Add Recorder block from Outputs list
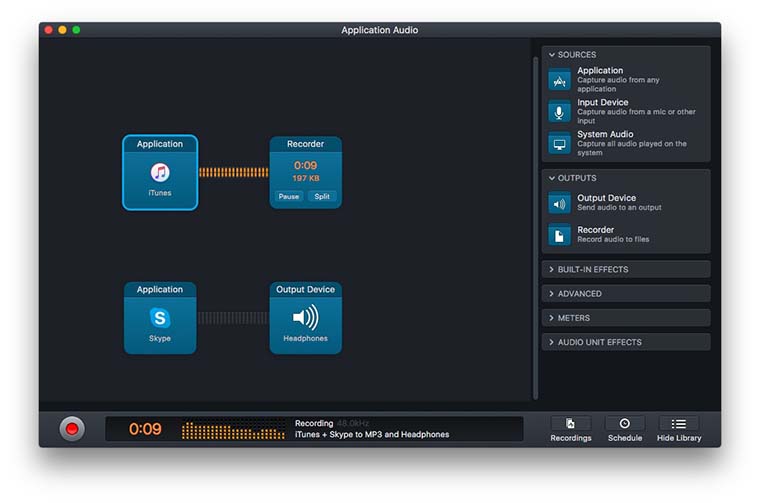This screenshot has width=760, height=503. coord(560,235)
